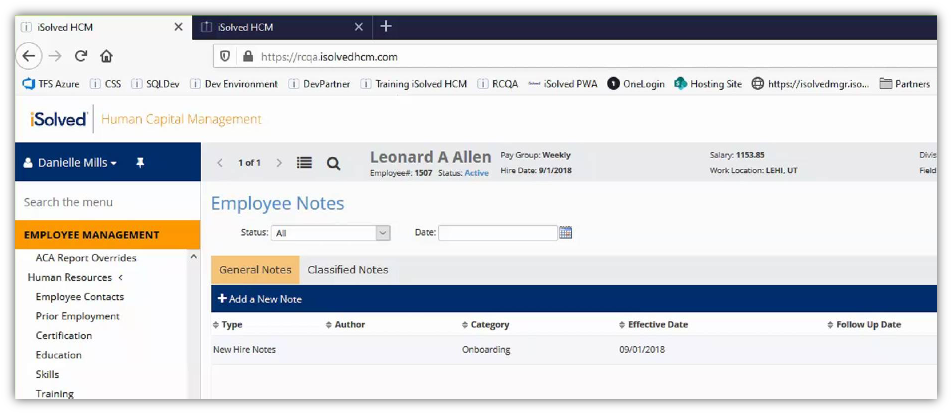Open the employee list view icon
Image resolution: width=952 pixels, height=414 pixels.
[x=304, y=163]
